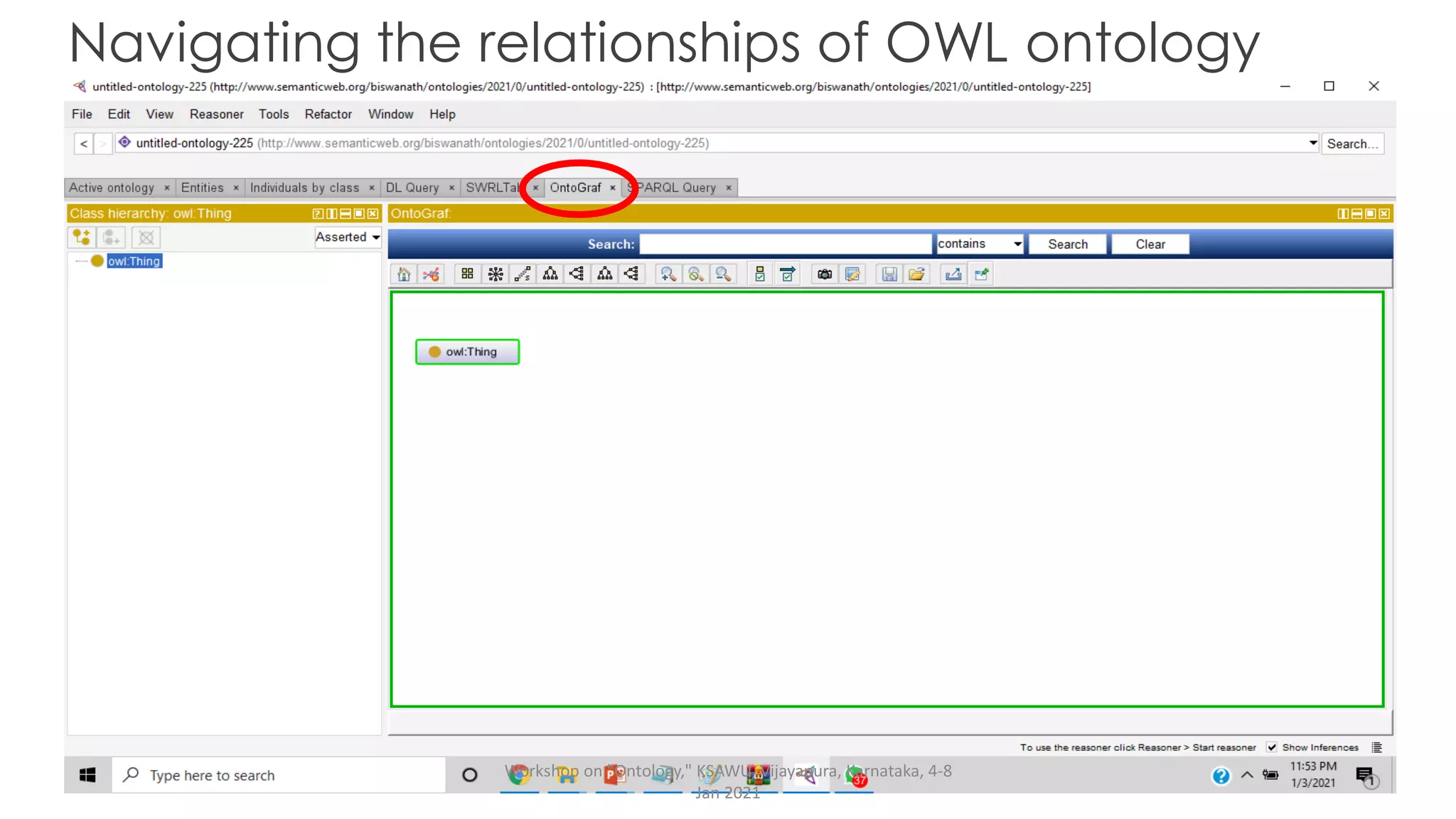Open the Get Help tray icon
This screenshot has height=819, width=1456.
point(1221,776)
